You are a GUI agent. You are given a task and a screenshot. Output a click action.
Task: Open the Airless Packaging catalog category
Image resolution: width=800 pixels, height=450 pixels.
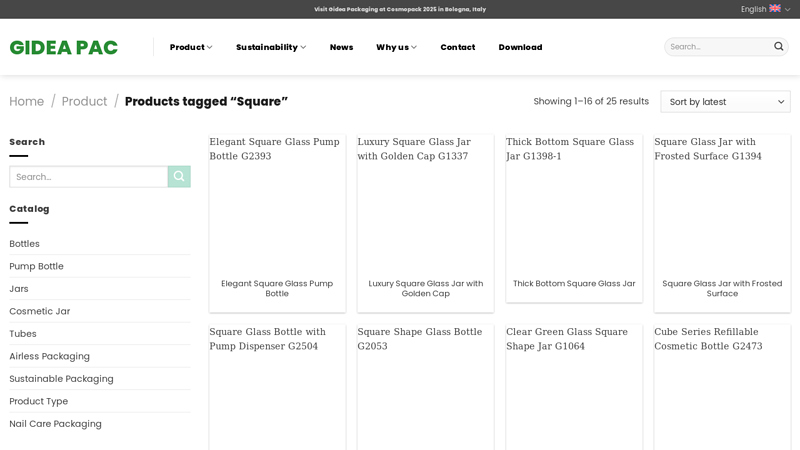tap(49, 356)
